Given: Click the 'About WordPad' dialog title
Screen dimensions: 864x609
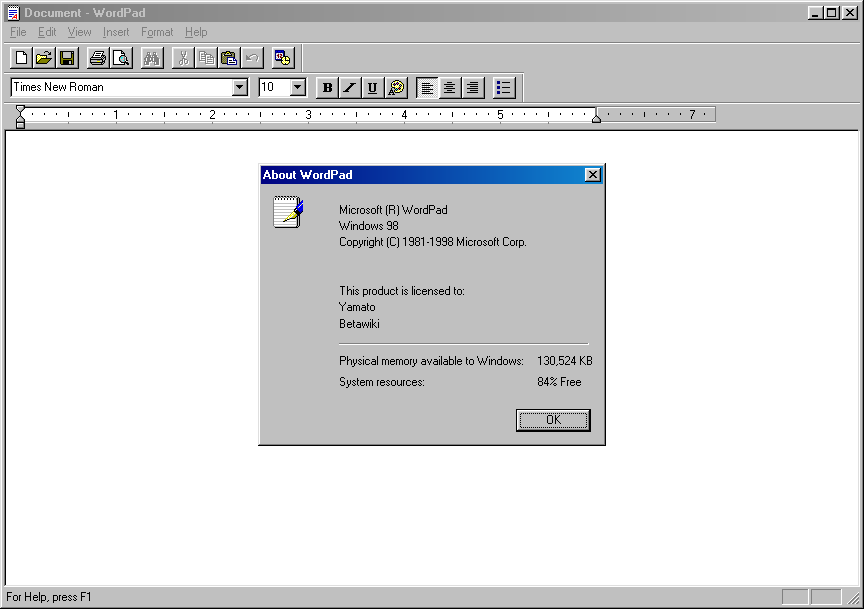Looking at the screenshot, I should [x=307, y=175].
